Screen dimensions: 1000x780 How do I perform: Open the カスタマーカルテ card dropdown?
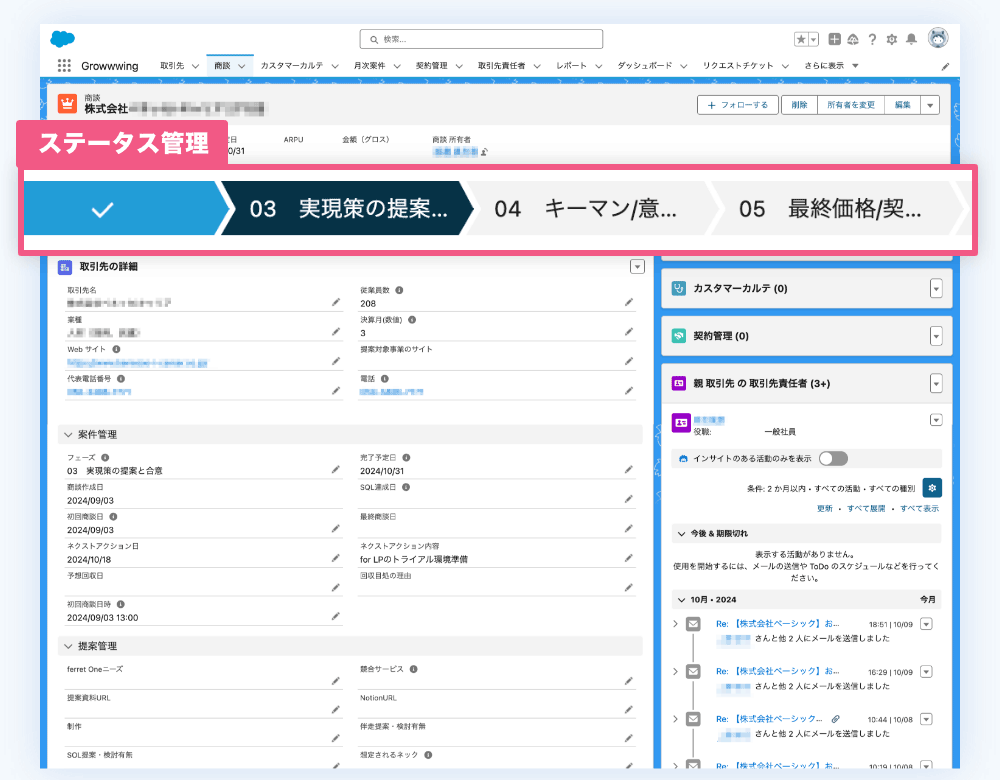pyautogui.click(x=936, y=288)
